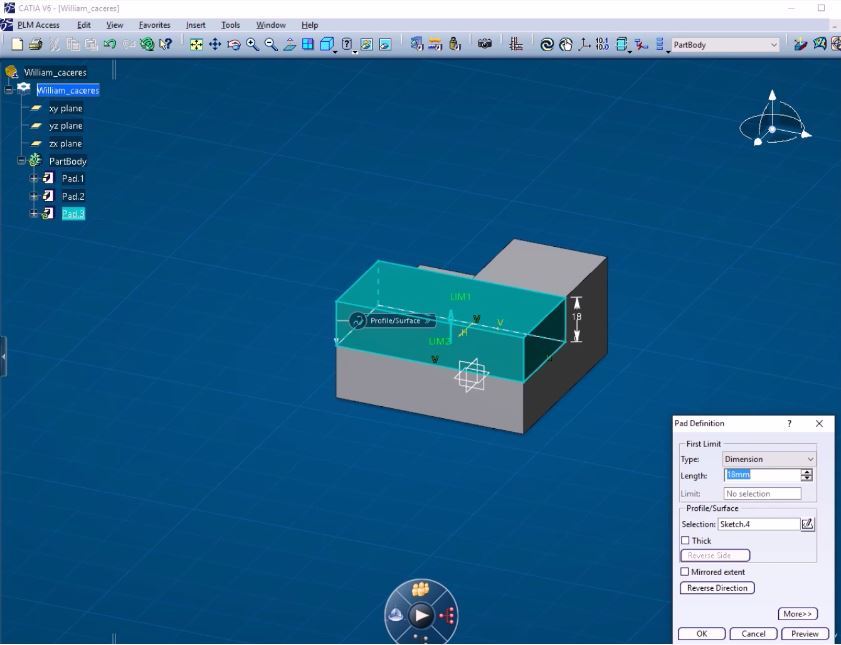
Task: Click the Zoom Out magnifier icon
Action: tap(271, 45)
